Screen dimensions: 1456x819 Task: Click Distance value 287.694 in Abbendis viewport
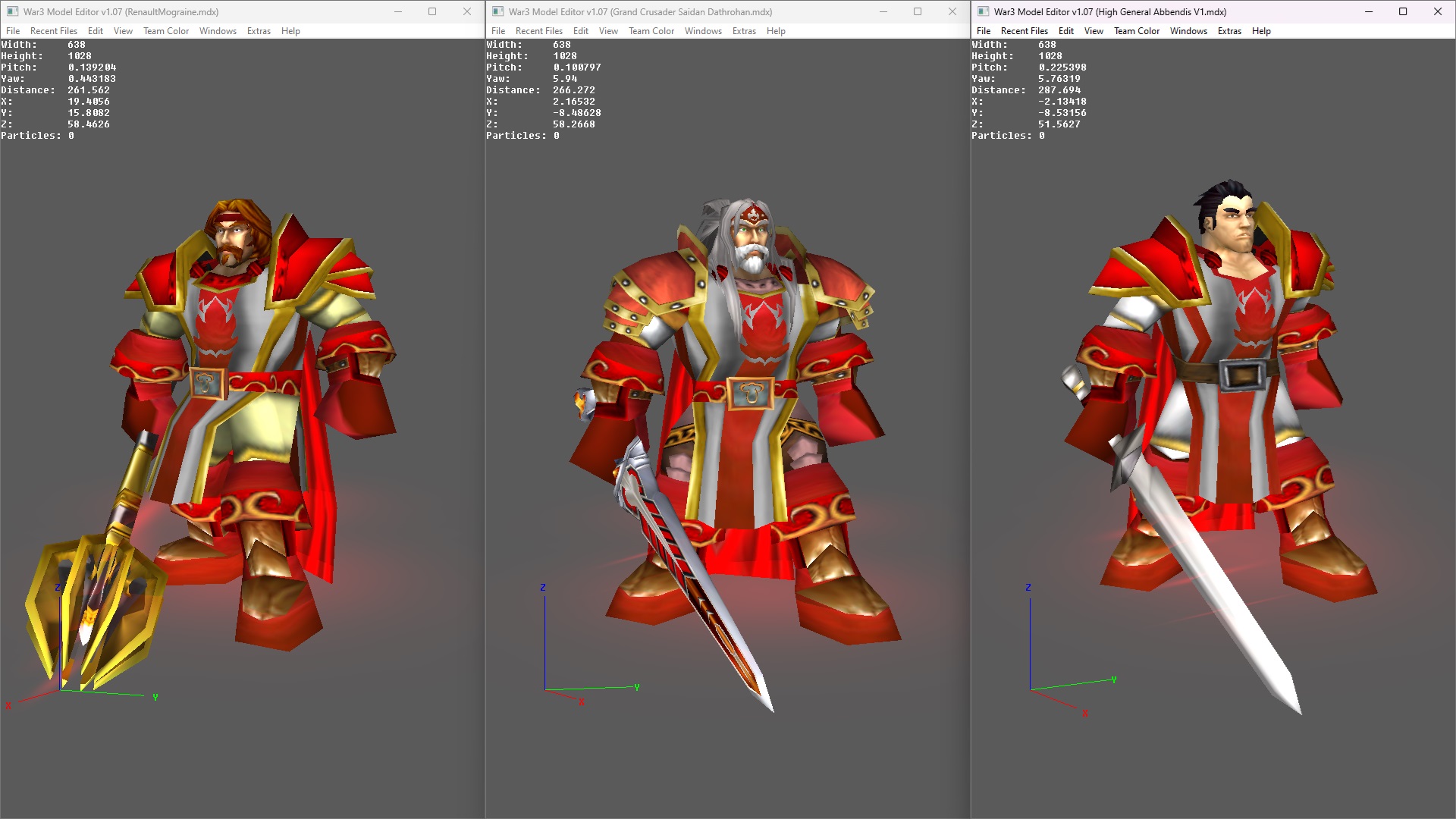[x=1059, y=90]
